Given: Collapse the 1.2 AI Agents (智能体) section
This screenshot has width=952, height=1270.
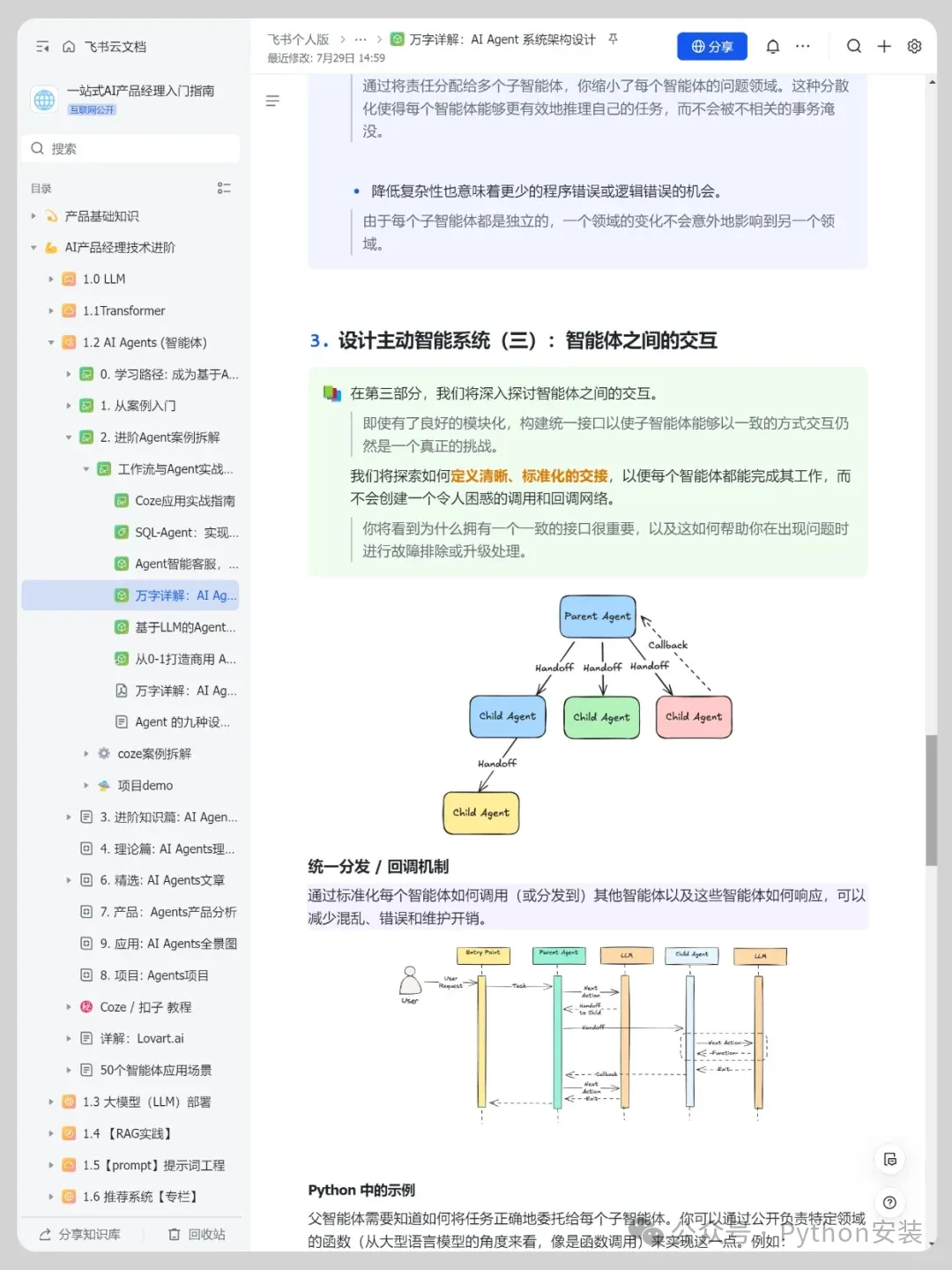Looking at the screenshot, I should 51,342.
